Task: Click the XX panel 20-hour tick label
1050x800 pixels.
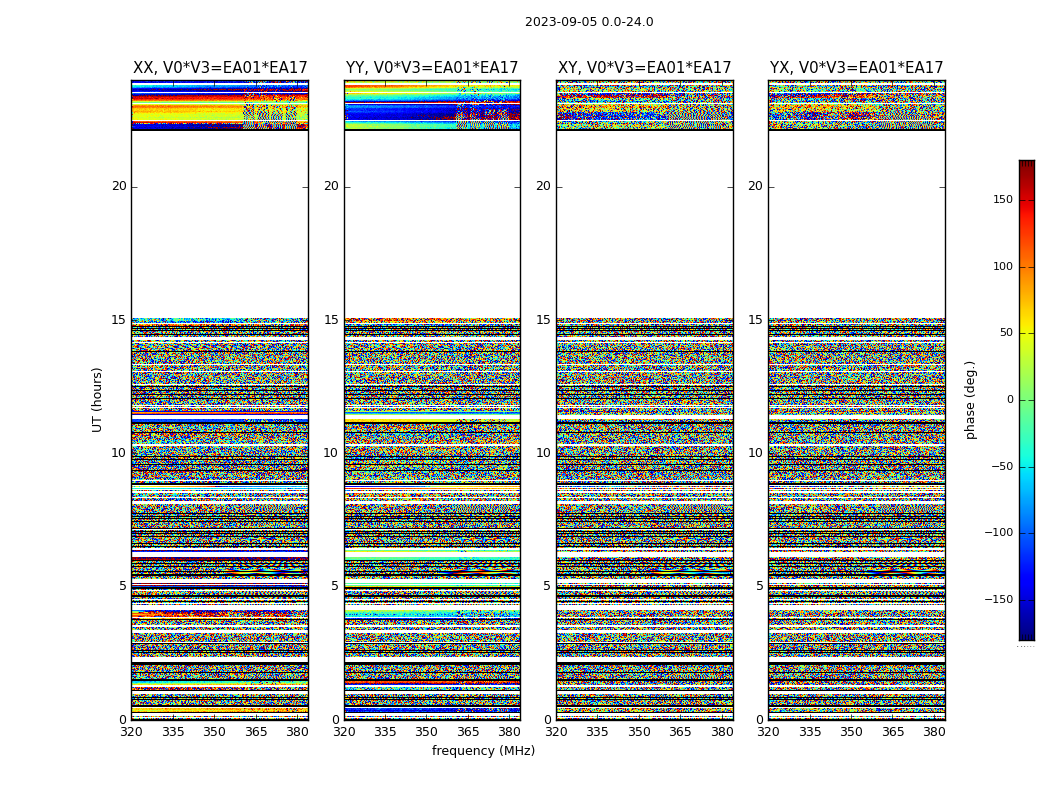Action: click(119, 186)
